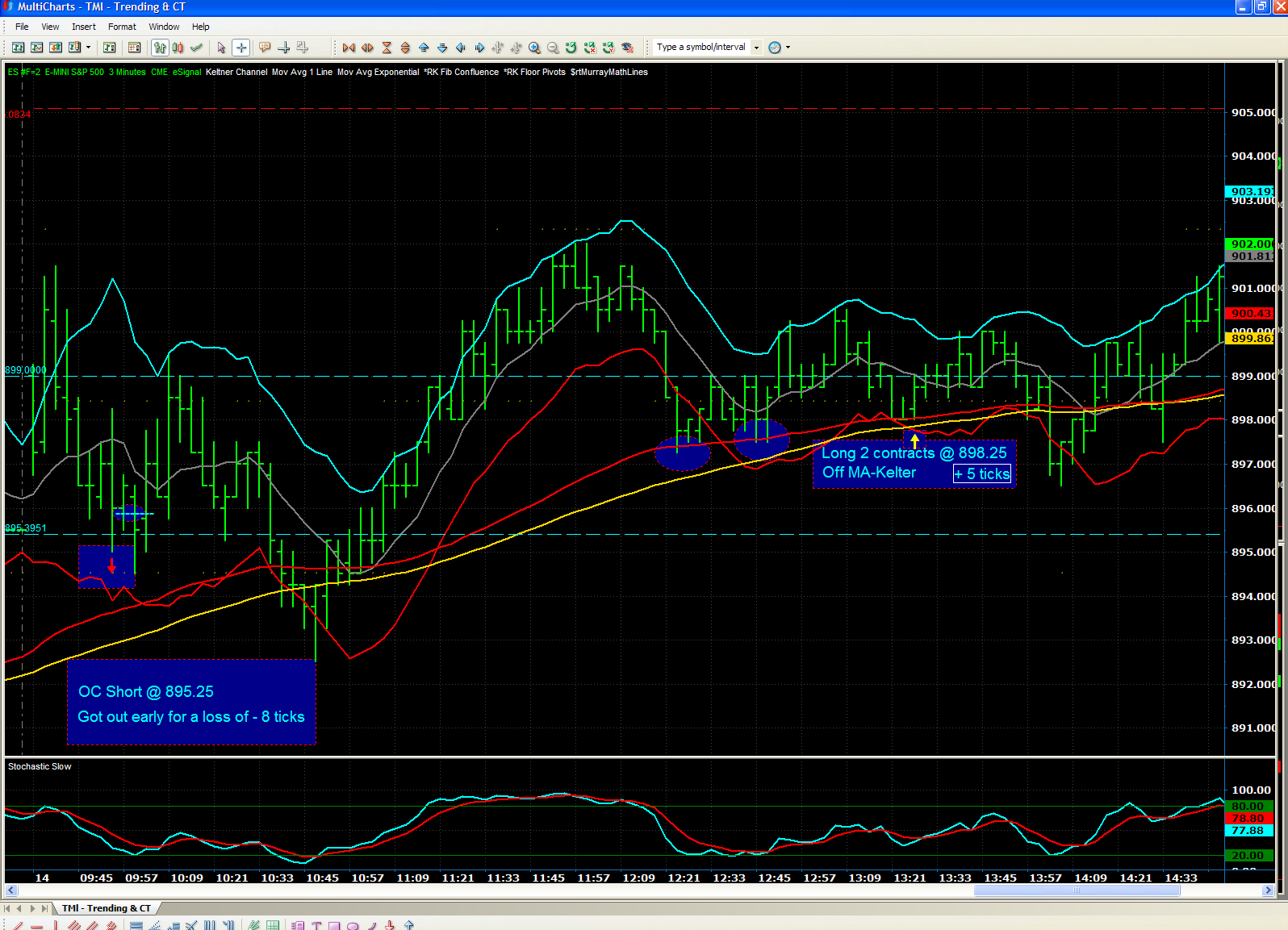Click the shift chart up icon
The height and width of the screenshot is (930, 1288).
click(x=424, y=48)
